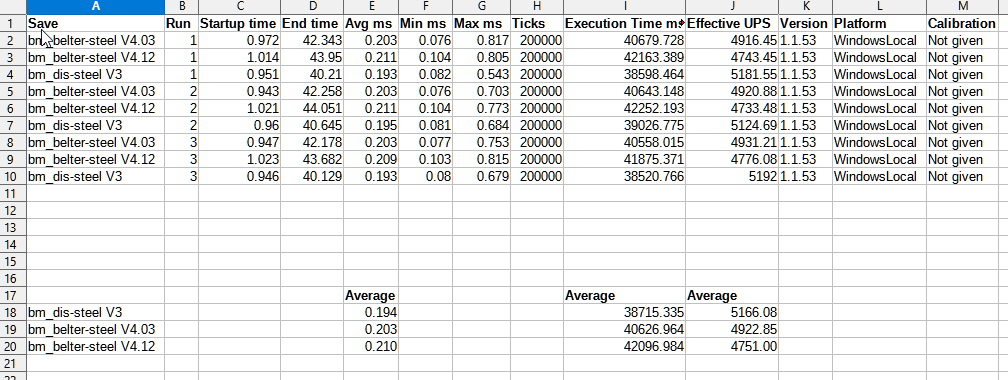Viewport: 1008px width, 380px height.
Task: Select column J header
Action: click(x=732, y=6)
